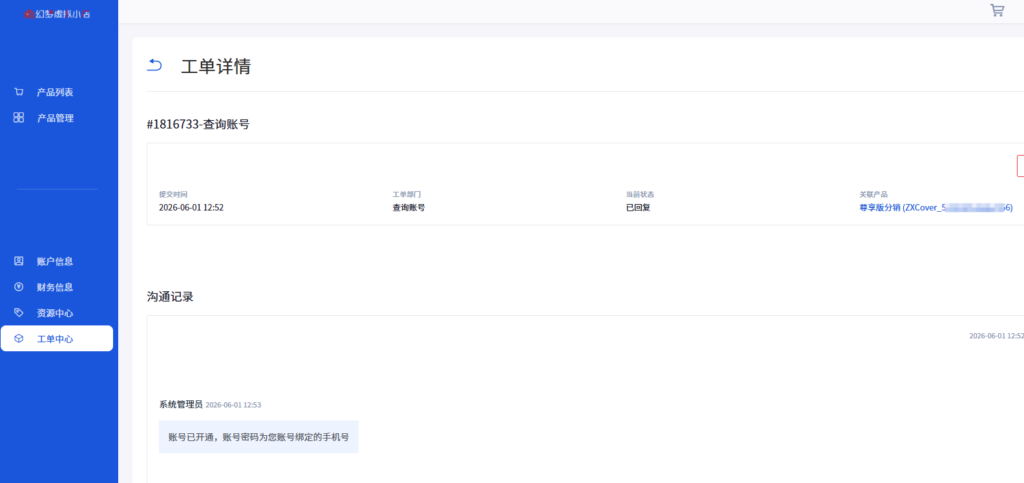Image resolution: width=1024 pixels, height=483 pixels.
Task: Open the 尊享版分销 related product link
Action: click(936, 208)
